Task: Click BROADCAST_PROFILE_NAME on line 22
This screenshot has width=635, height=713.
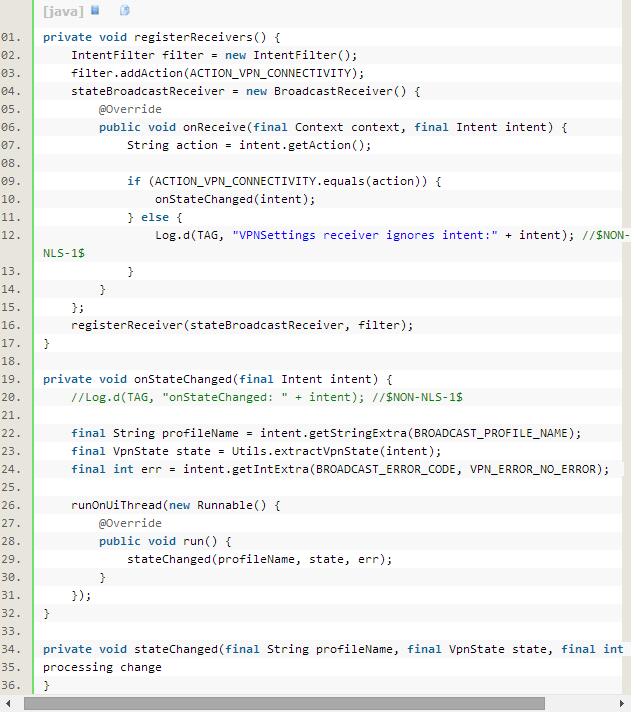Action: [491, 433]
